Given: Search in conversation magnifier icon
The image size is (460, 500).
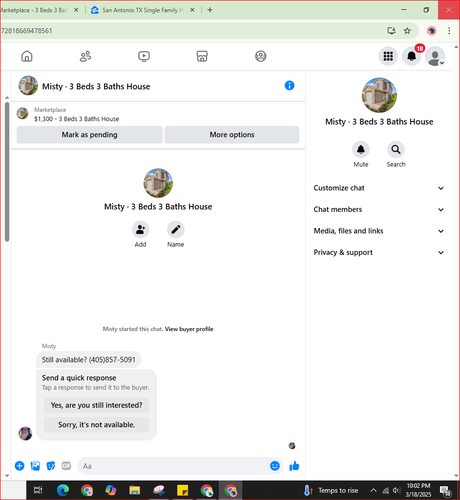Looking at the screenshot, I should [396, 149].
